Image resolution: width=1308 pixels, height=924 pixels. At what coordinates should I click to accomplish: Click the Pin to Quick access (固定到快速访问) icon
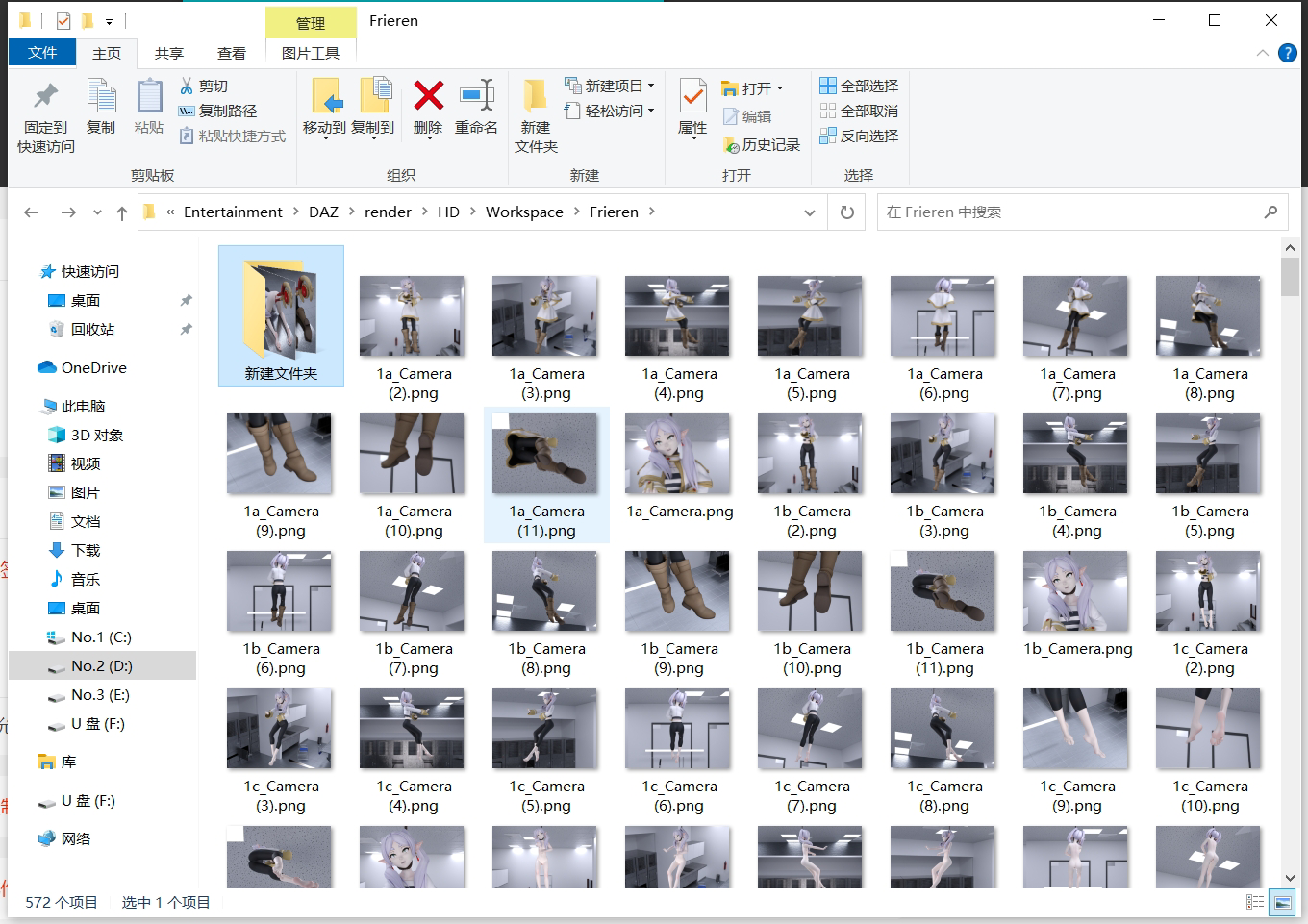pos(45,97)
